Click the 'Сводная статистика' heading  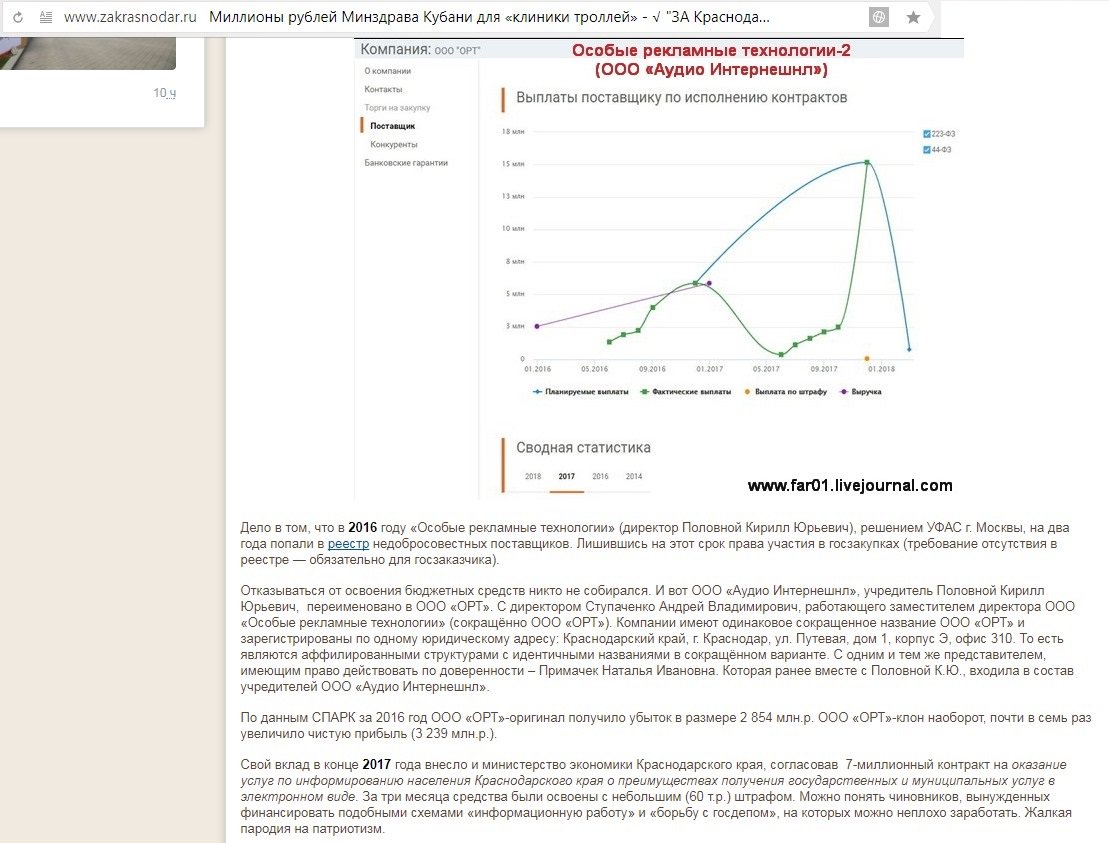click(583, 448)
